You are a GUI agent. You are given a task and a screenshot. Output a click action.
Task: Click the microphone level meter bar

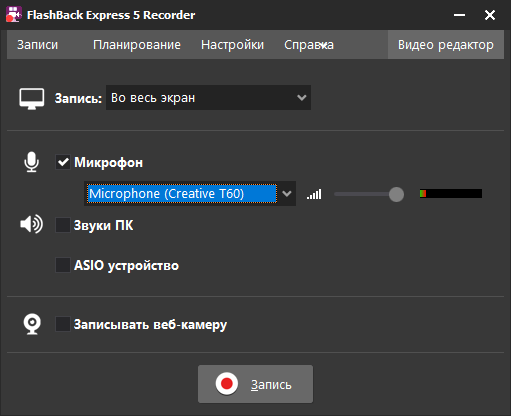451,194
